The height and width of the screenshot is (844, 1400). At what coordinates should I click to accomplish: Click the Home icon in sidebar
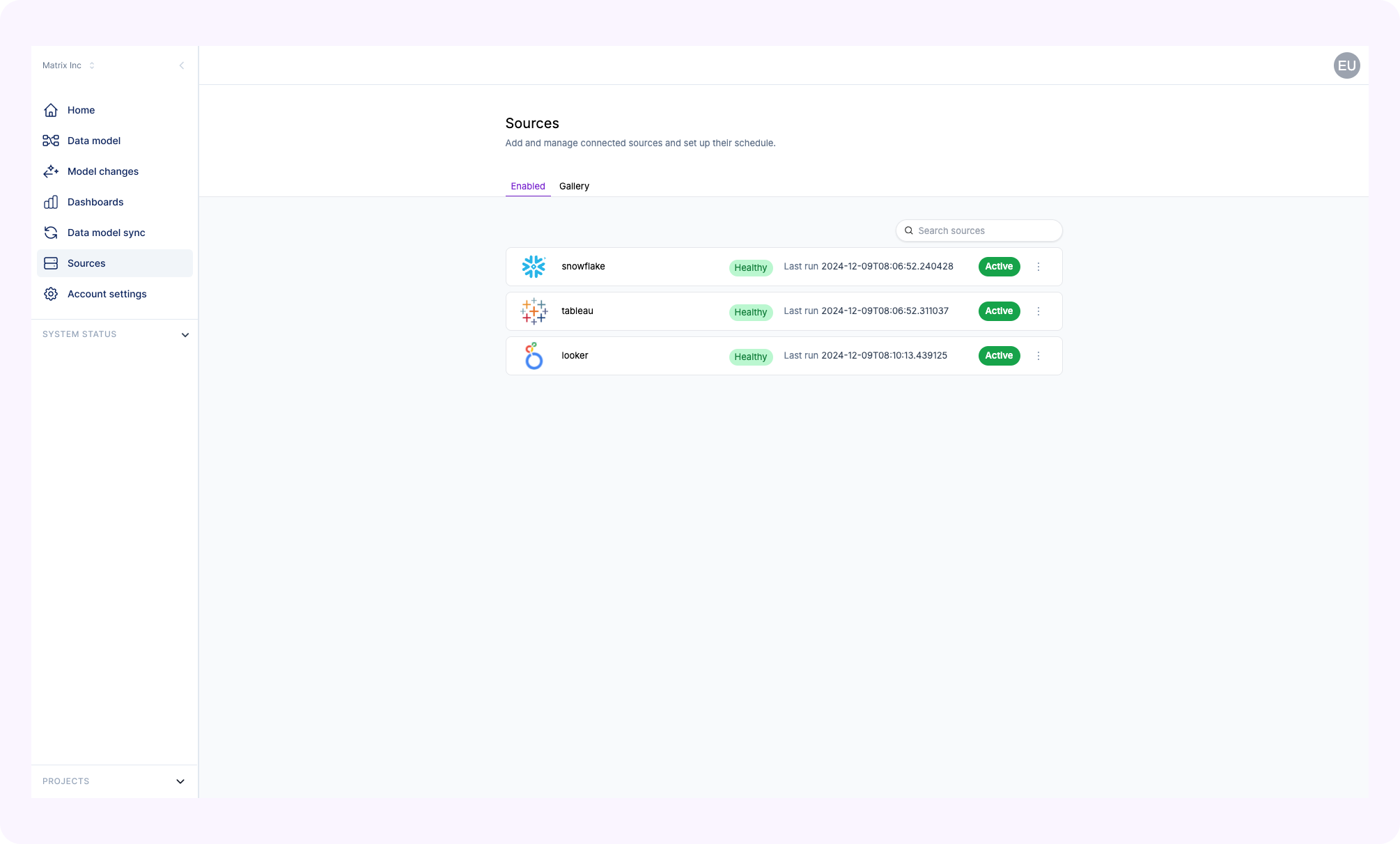coord(51,110)
